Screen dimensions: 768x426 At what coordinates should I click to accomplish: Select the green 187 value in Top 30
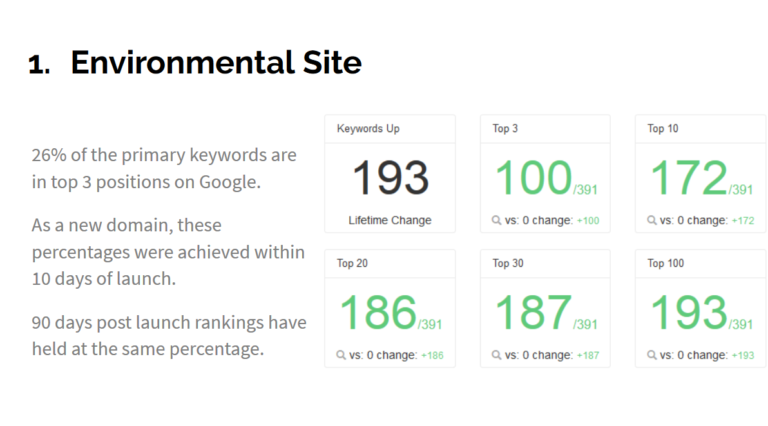[533, 312]
